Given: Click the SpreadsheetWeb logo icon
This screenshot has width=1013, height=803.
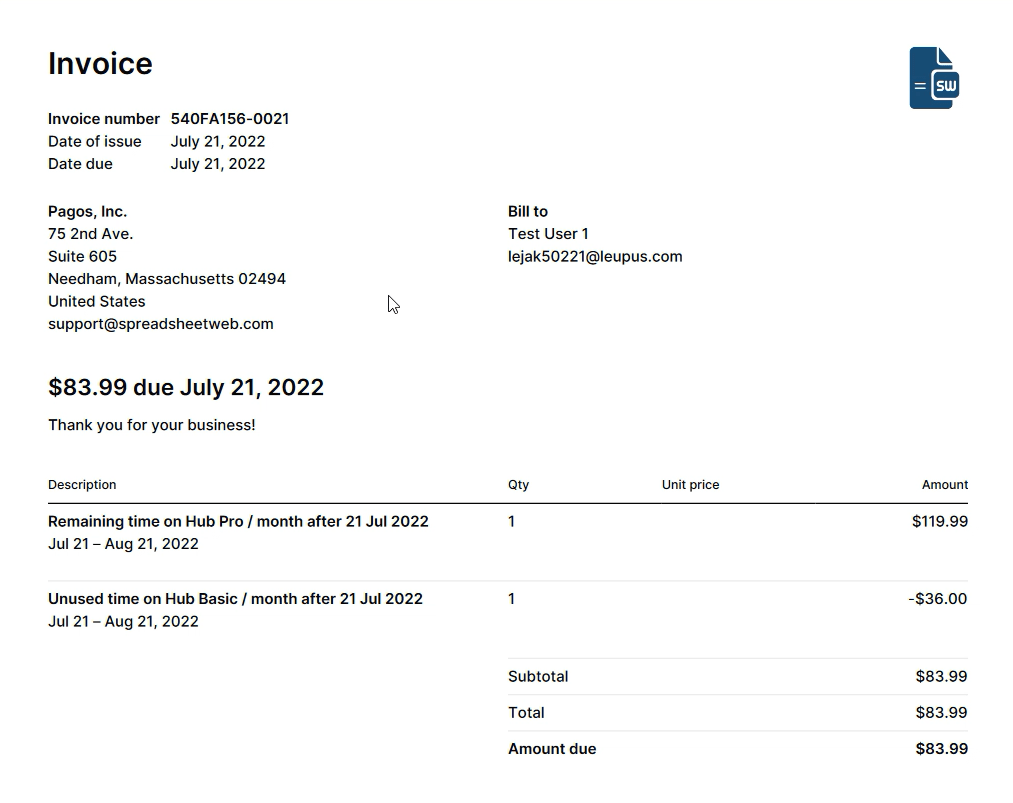Looking at the screenshot, I should click(934, 78).
